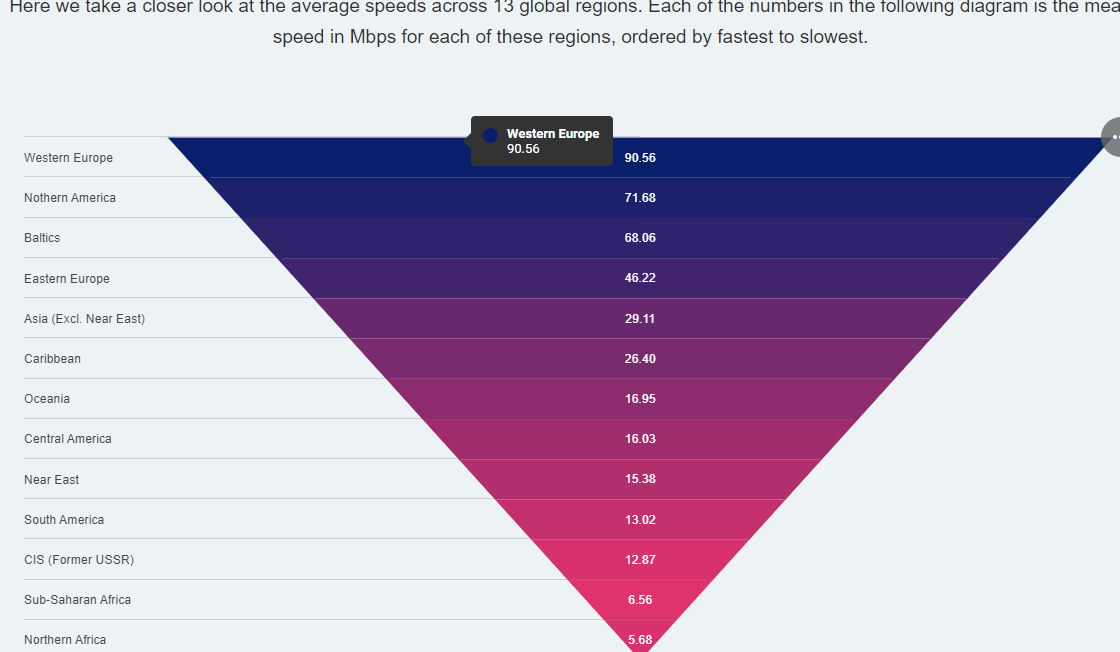Viewport: 1120px width, 652px height.
Task: Click the 16.03 Central America funnel value
Action: [x=640, y=439]
